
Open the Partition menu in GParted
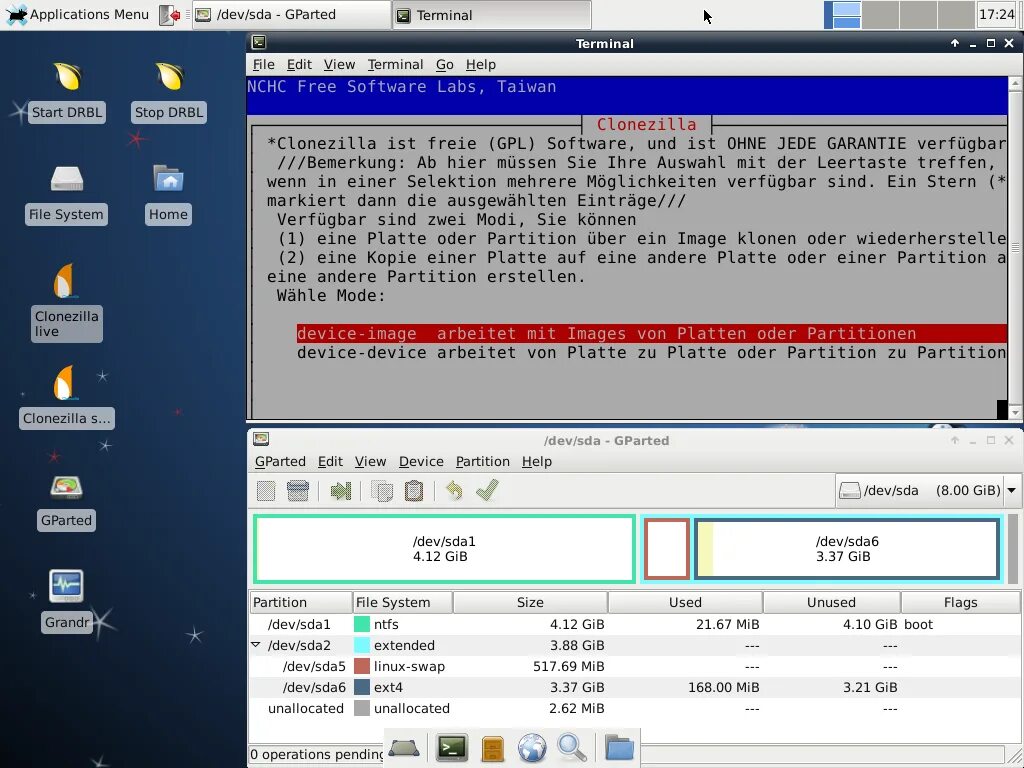(x=483, y=461)
